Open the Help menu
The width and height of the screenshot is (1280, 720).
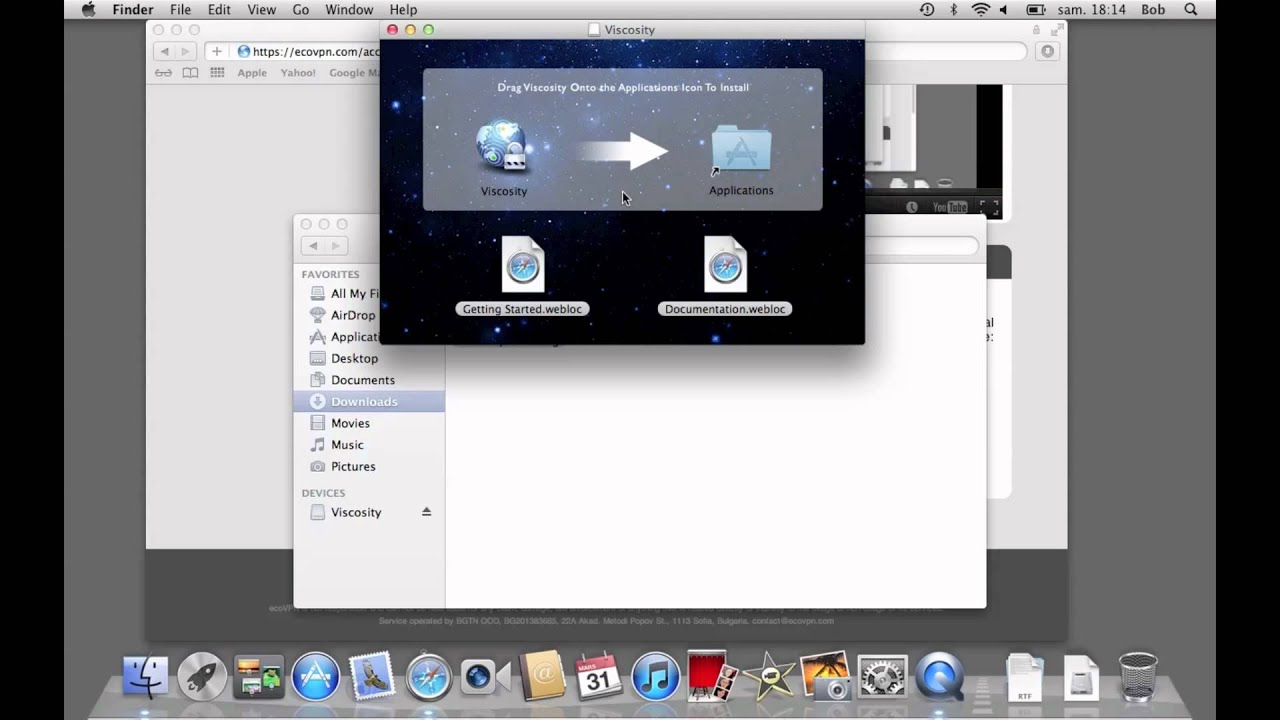[x=403, y=10]
